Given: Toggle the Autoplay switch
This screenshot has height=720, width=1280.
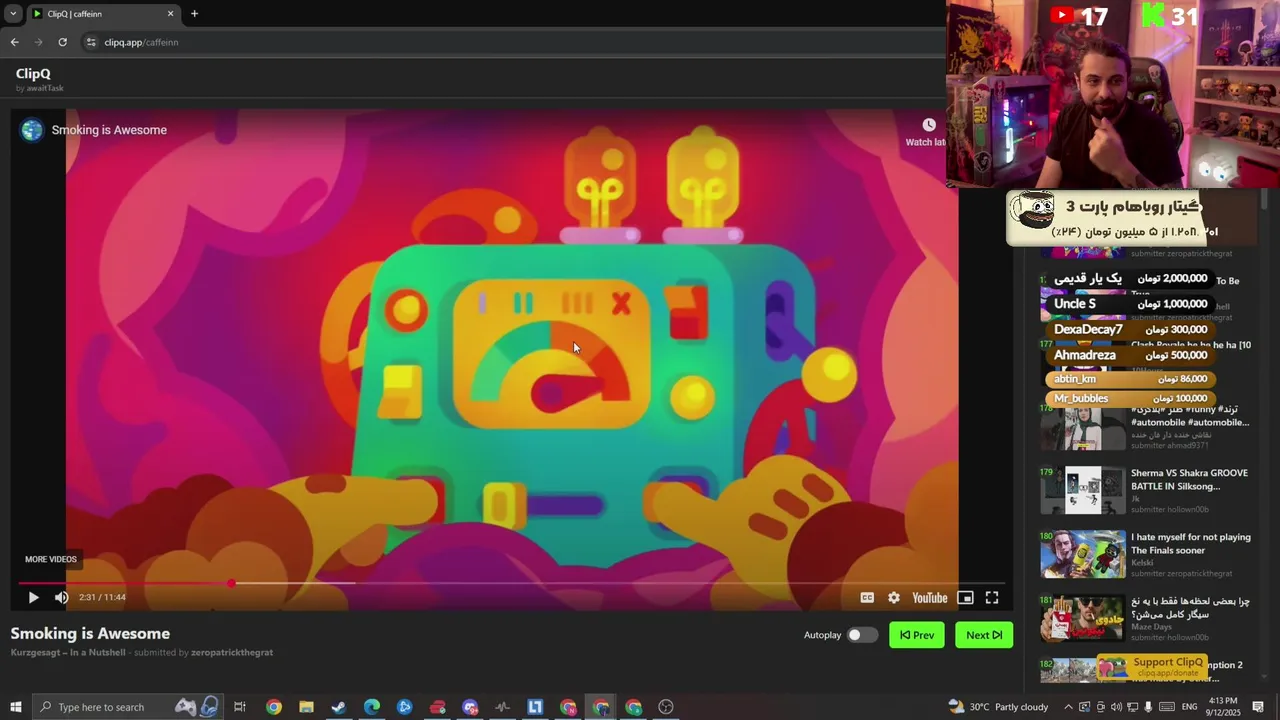Looking at the screenshot, I should pyautogui.click(x=861, y=635).
